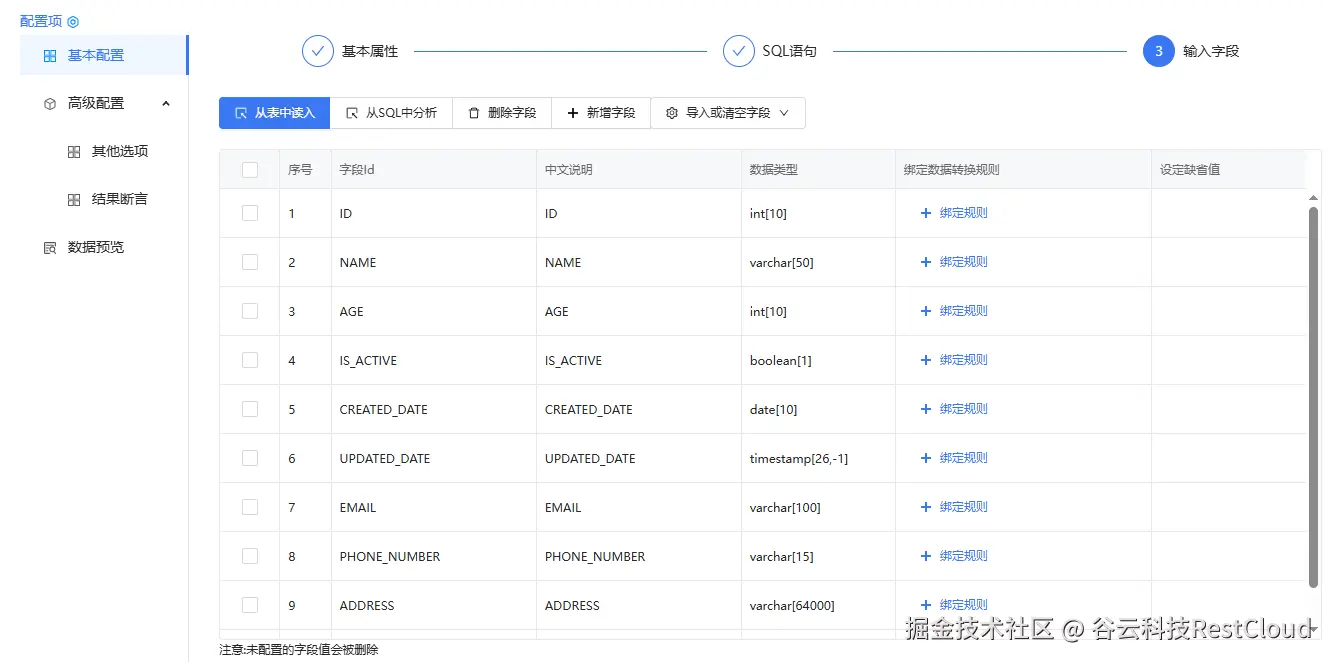This screenshot has height=662, width=1332.
Task: Click the SQL语句 step checkmark circle
Action: click(739, 51)
